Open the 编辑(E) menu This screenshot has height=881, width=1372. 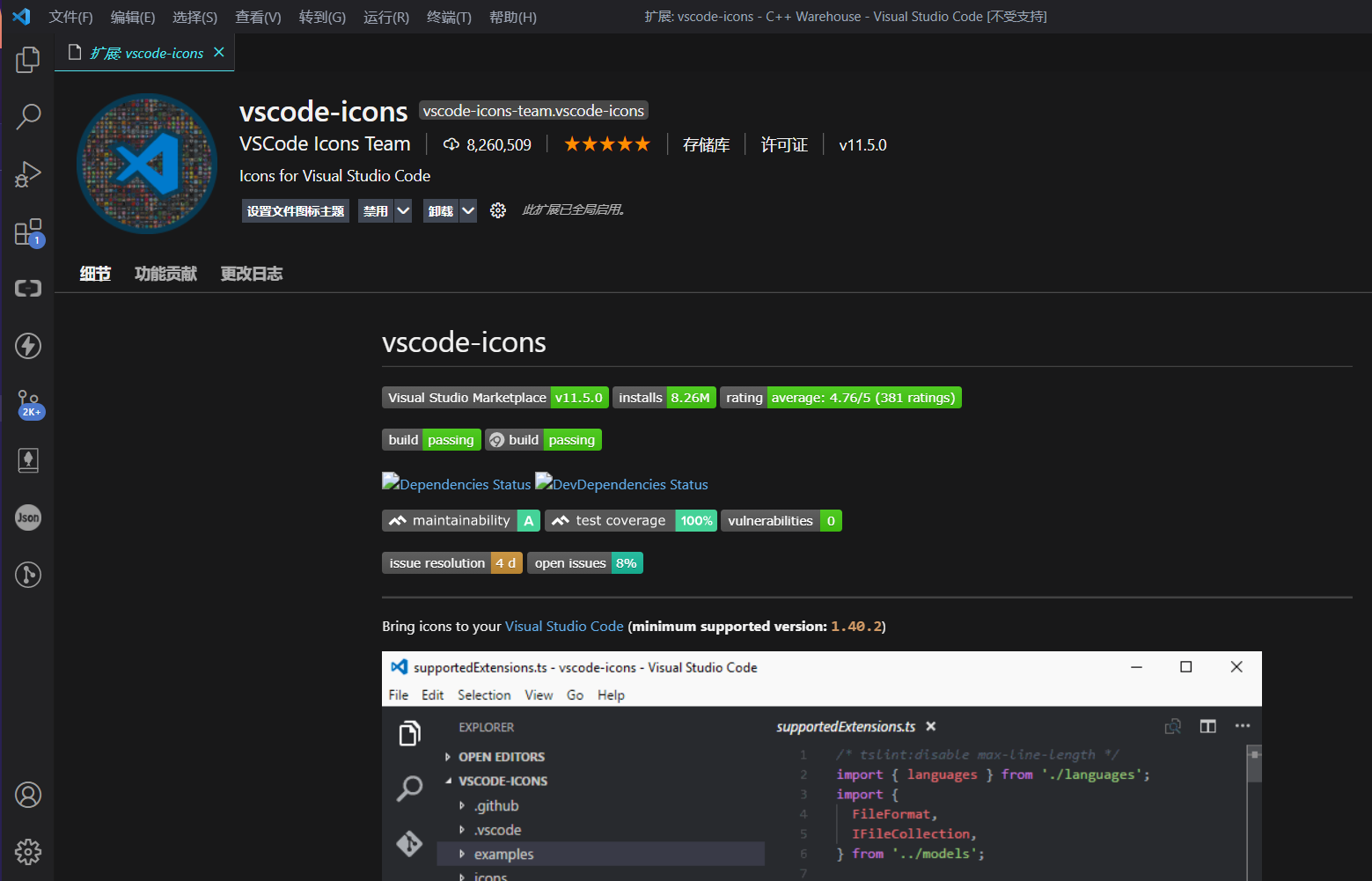[x=133, y=17]
